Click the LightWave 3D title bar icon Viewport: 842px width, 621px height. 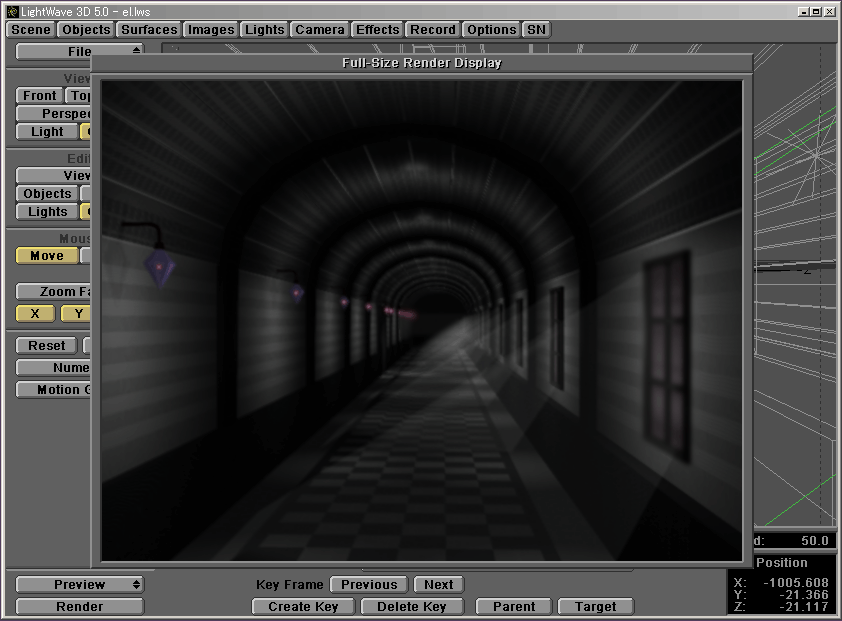(11, 10)
